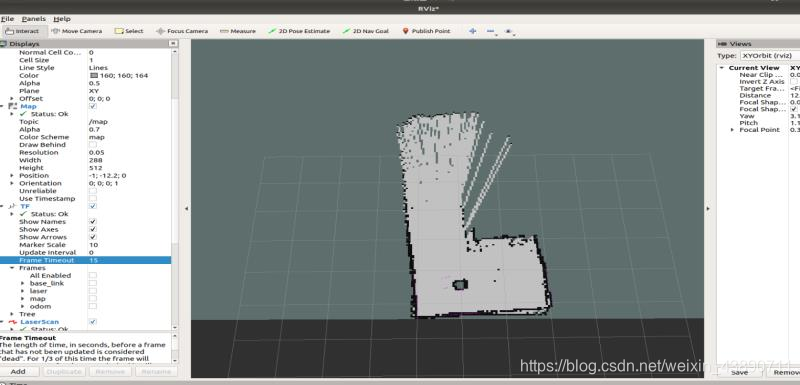Click the Add display button
The width and height of the screenshot is (800, 385).
click(18, 372)
